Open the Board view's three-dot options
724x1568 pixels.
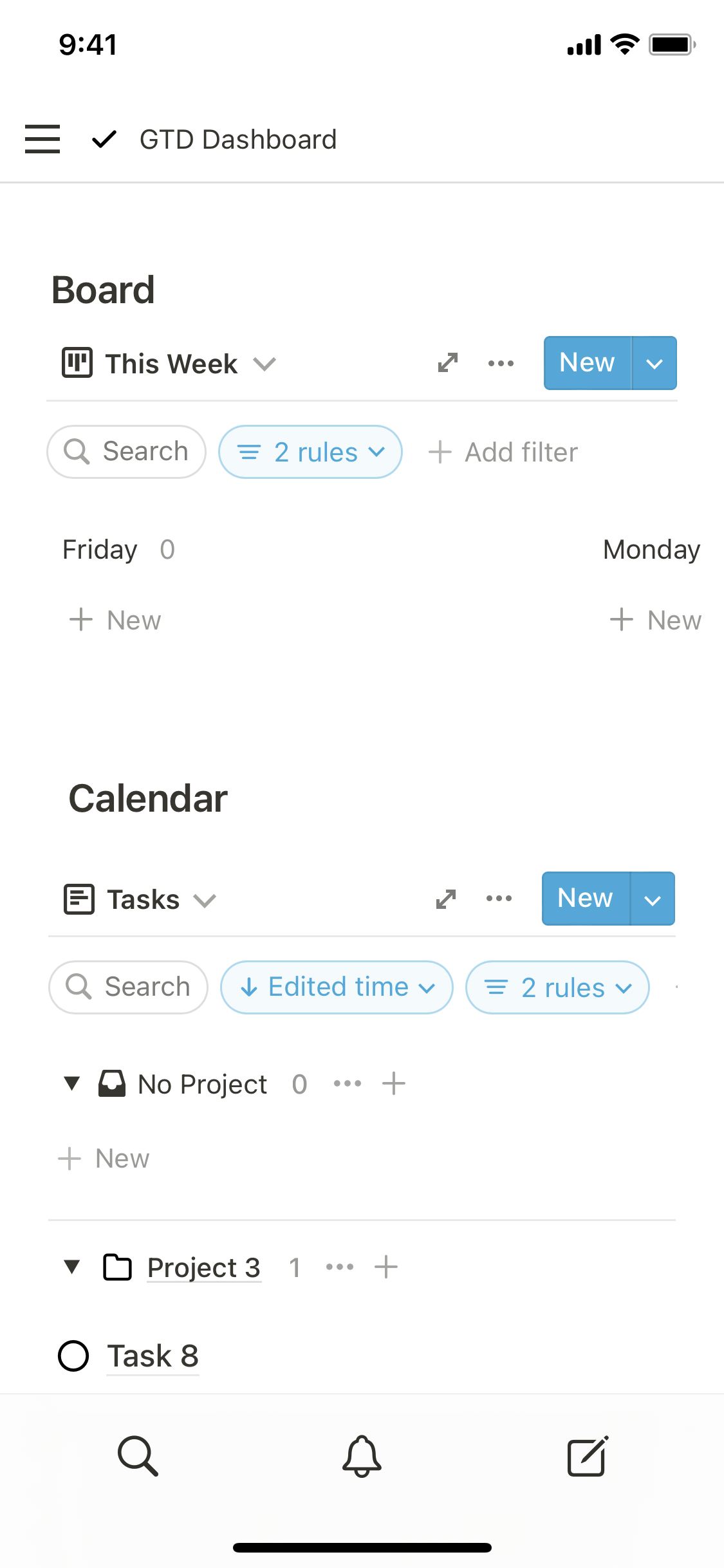[501, 363]
